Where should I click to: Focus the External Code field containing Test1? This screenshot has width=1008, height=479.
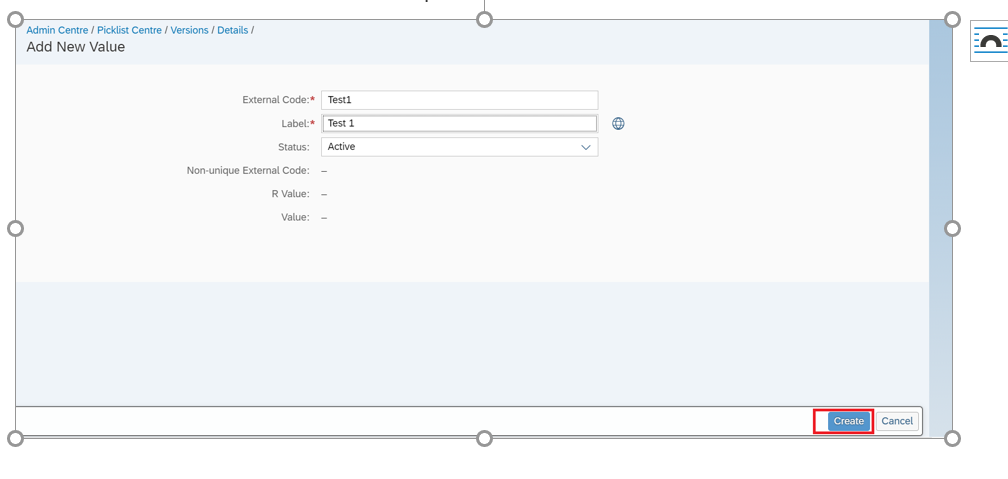pos(460,100)
